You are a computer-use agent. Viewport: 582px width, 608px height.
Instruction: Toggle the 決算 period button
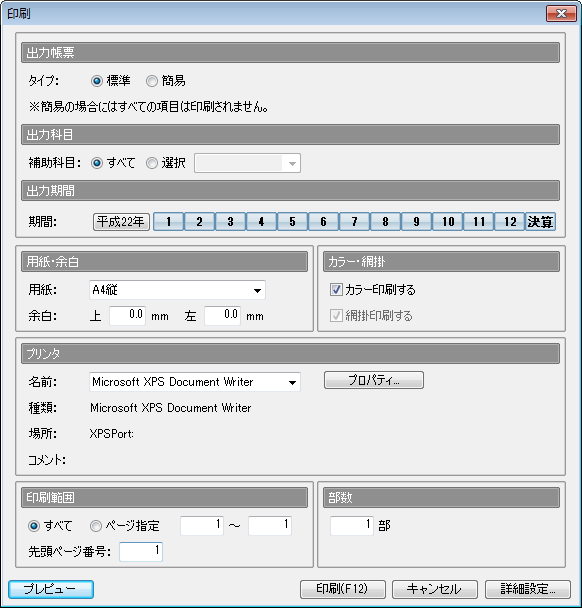[x=541, y=222]
